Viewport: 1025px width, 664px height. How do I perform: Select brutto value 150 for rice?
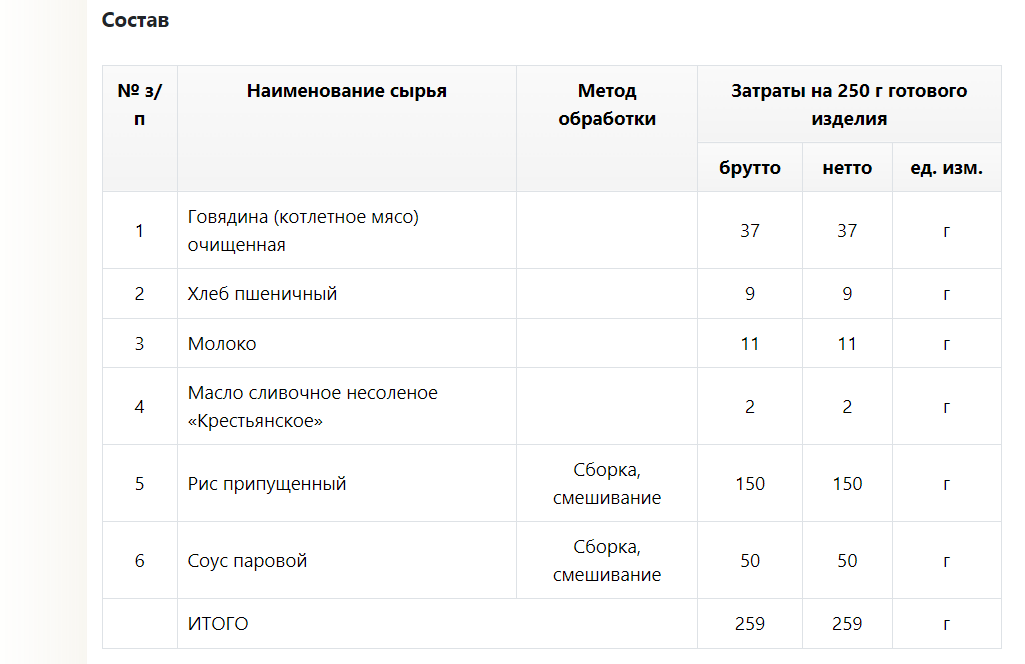tap(750, 484)
